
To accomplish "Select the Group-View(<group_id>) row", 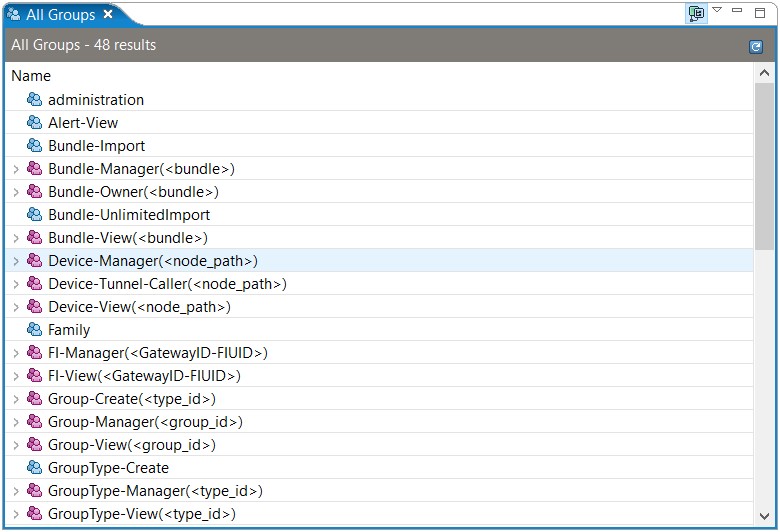I will coord(379,444).
